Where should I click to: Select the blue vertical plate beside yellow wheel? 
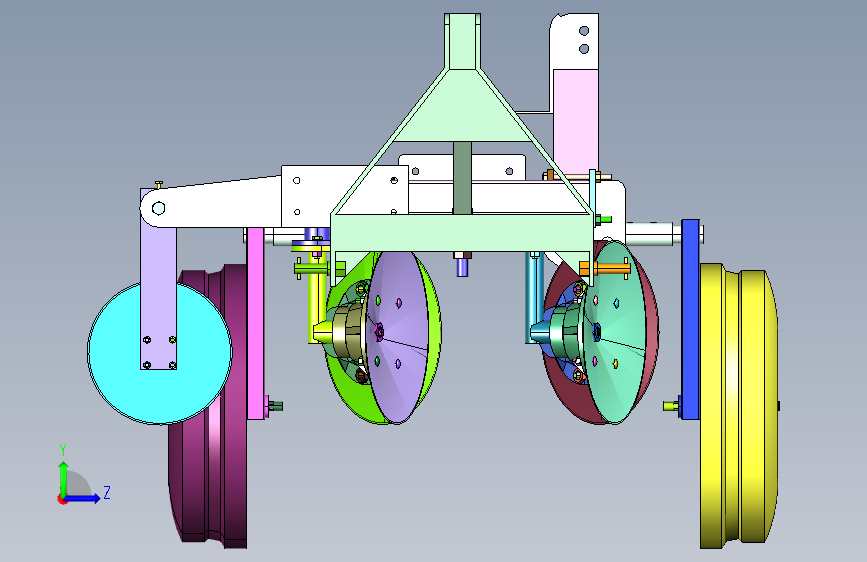click(x=690, y=319)
